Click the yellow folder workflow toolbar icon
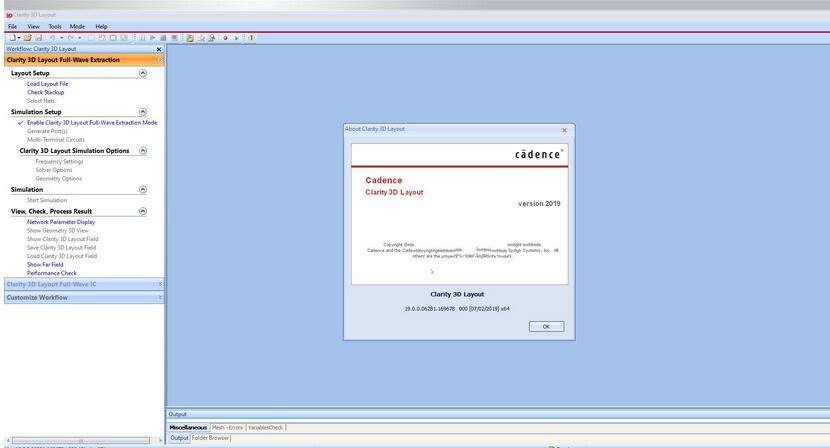Viewport: 830px width, 448px height. point(190,38)
